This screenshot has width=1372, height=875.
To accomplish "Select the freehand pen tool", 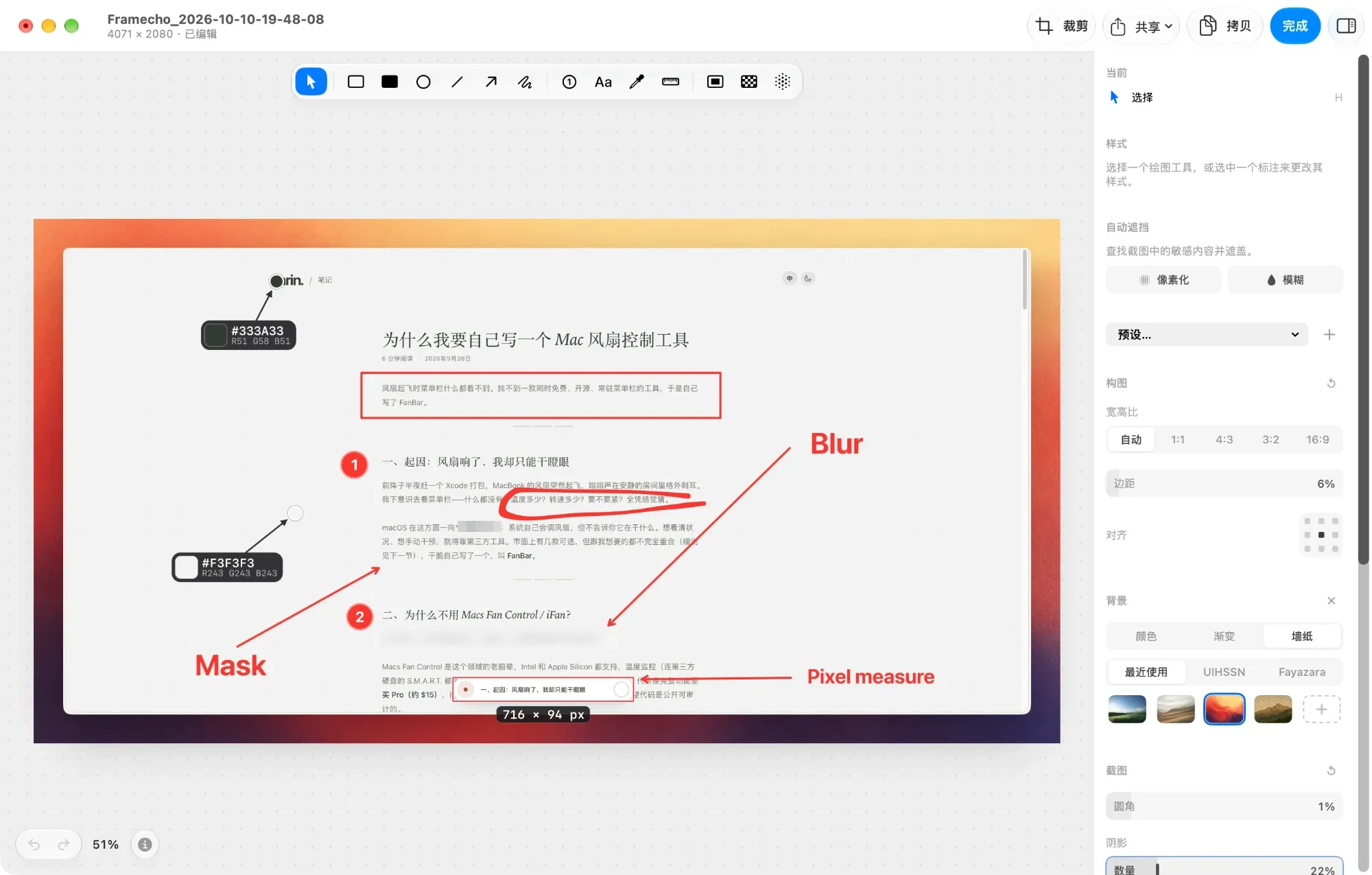I will (525, 82).
